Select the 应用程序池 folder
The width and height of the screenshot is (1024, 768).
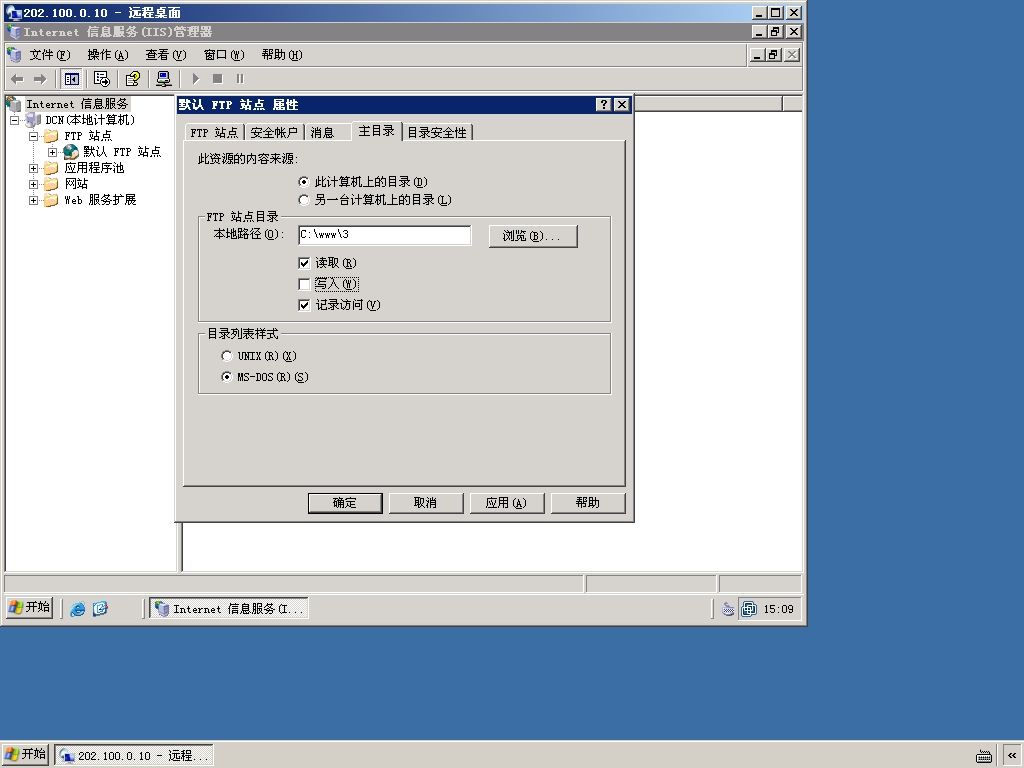pyautogui.click(x=94, y=168)
